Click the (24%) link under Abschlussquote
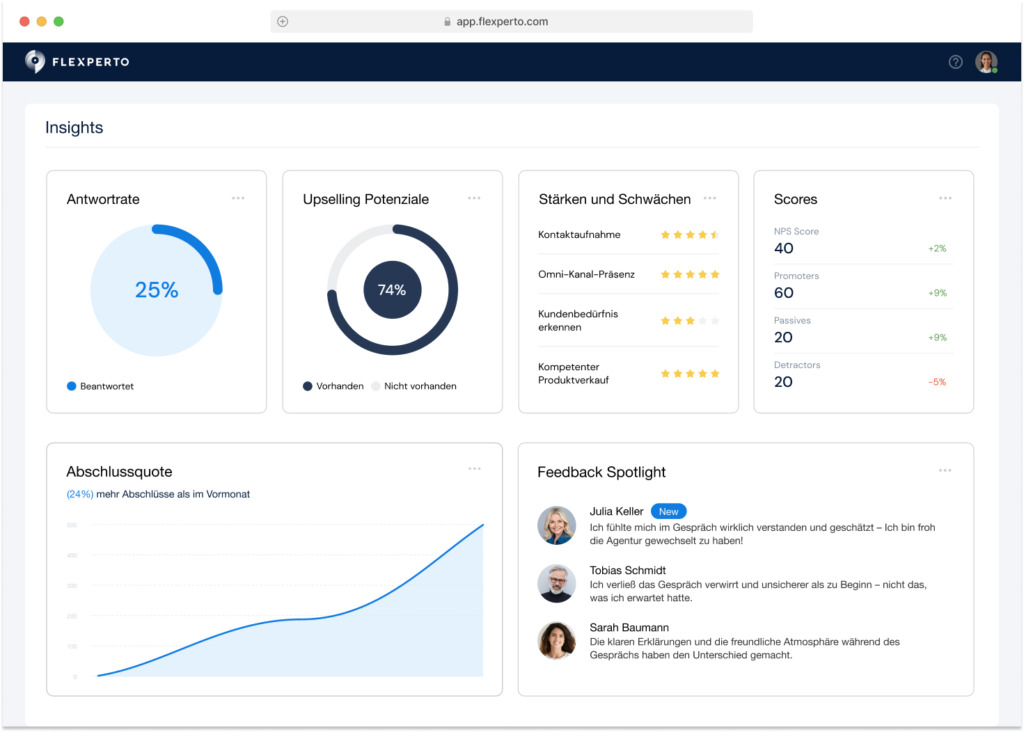Screen dimensions: 1024x732 coord(79,494)
